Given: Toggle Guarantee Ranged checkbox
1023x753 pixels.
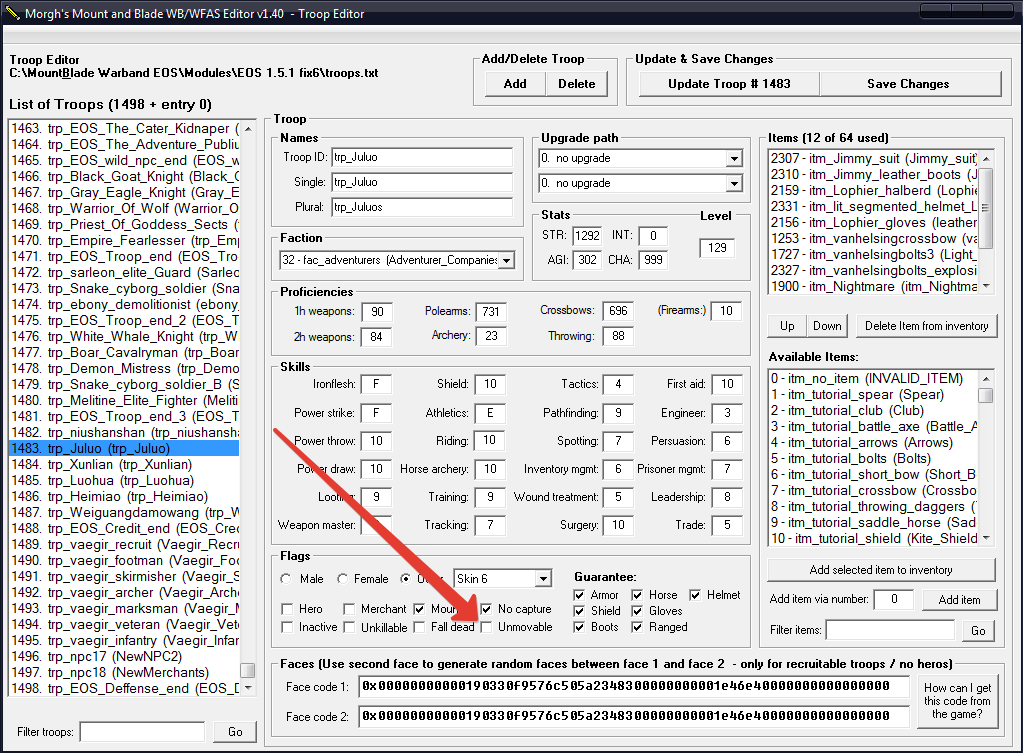Looking at the screenshot, I should click(637, 627).
